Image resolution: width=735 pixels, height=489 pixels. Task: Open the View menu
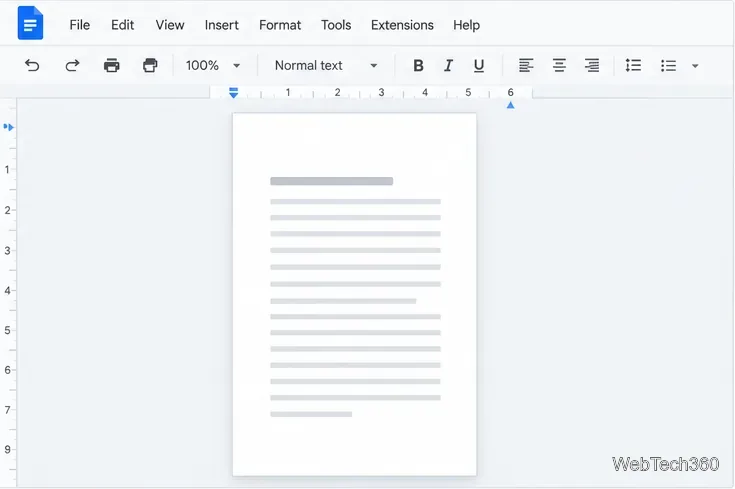coord(170,25)
